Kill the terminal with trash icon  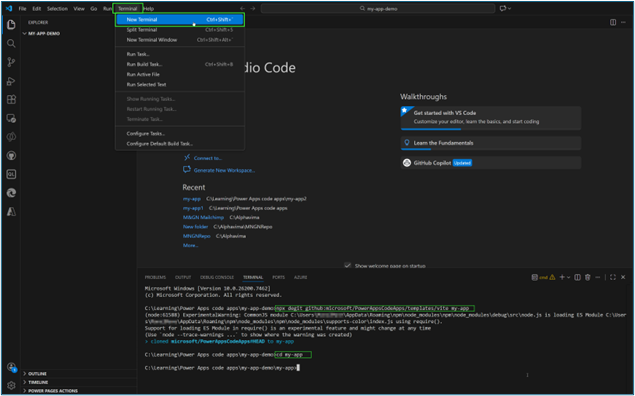588,277
